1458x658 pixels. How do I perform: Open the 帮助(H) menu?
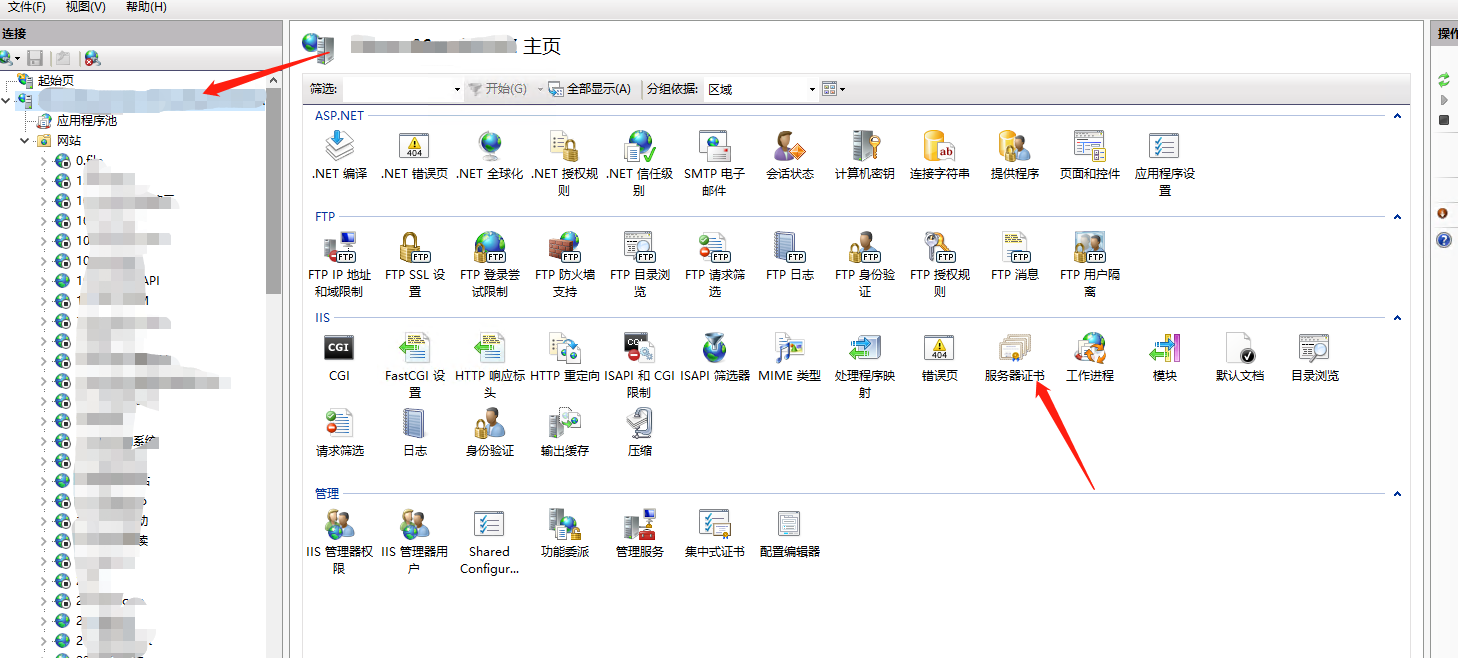pos(146,7)
